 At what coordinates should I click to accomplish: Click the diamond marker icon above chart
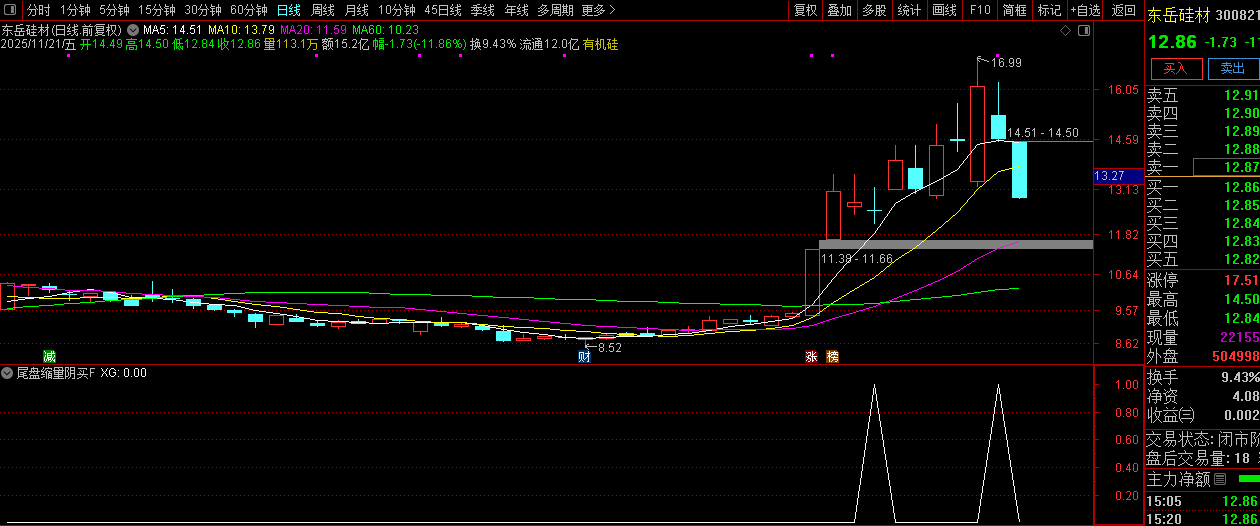(x=1066, y=30)
